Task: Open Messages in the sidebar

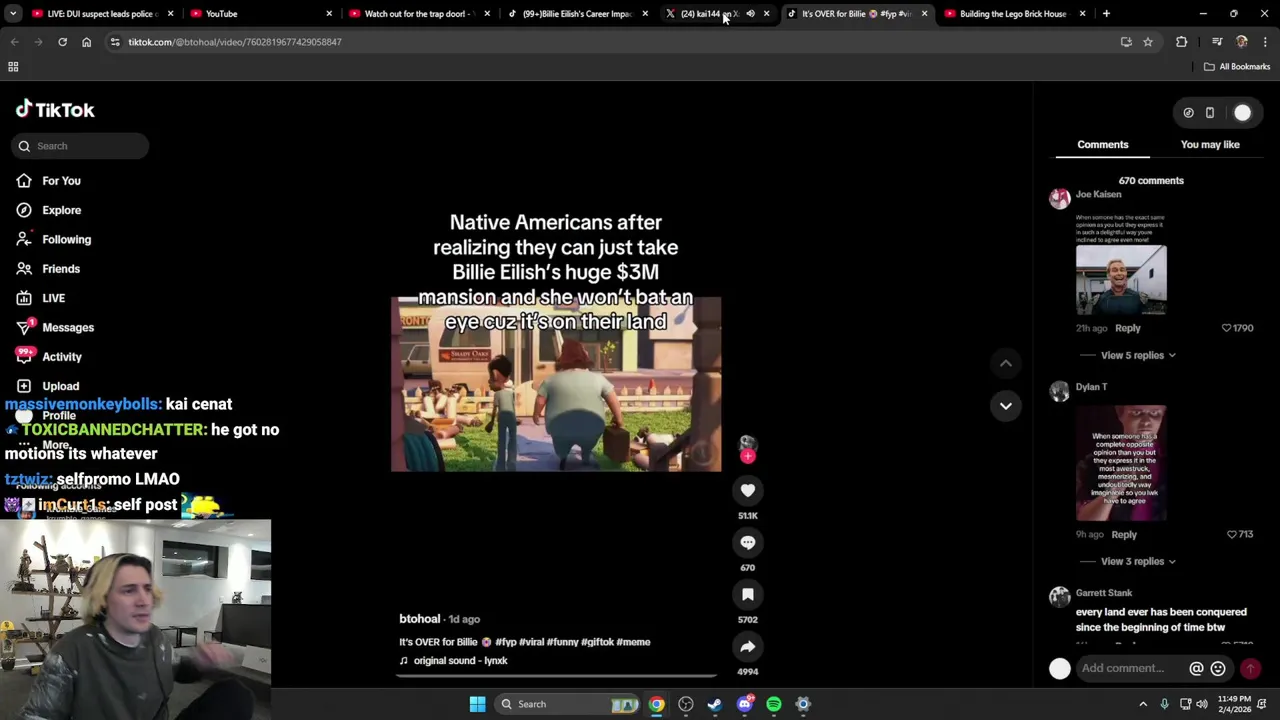Action: (67, 327)
